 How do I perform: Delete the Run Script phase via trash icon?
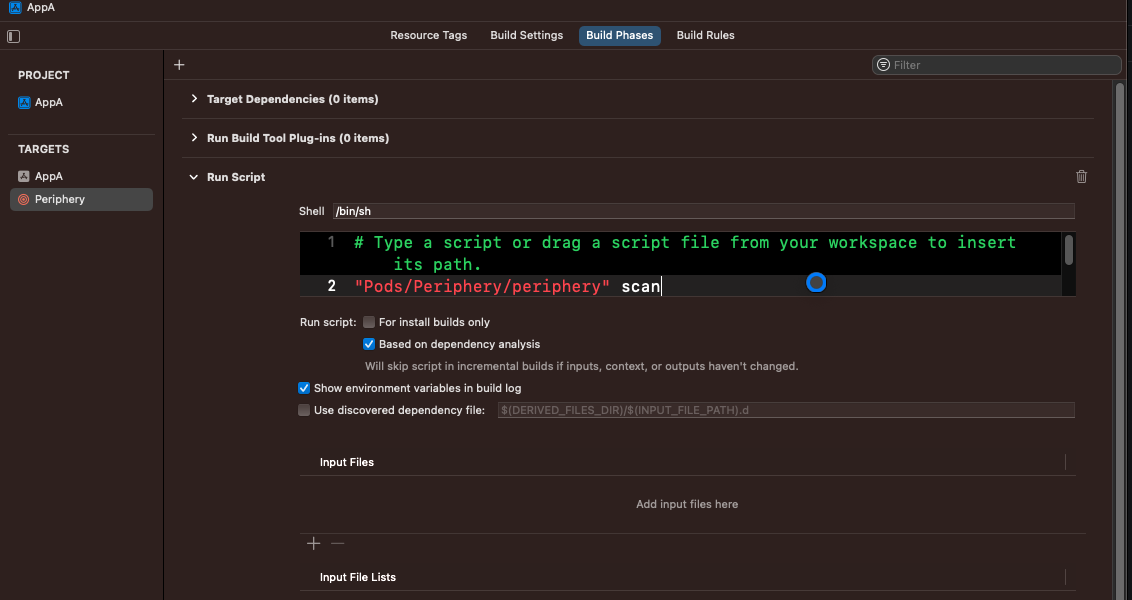pyautogui.click(x=1081, y=176)
